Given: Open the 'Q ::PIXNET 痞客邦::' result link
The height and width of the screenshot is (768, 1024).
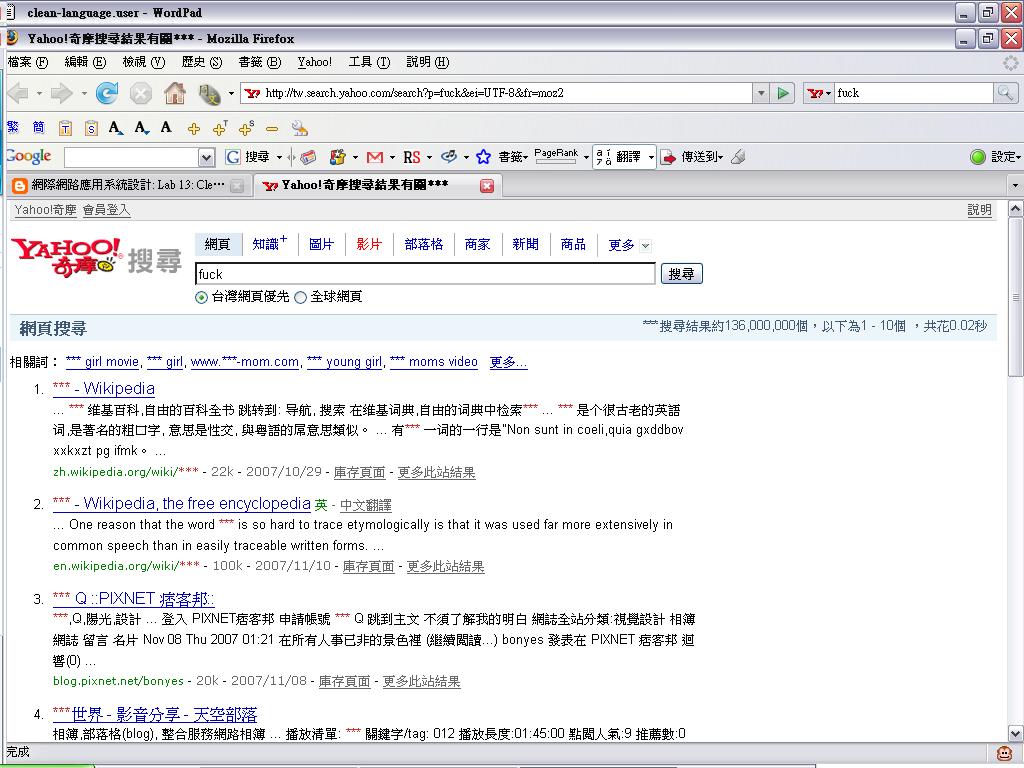Looking at the screenshot, I should [x=133, y=599].
